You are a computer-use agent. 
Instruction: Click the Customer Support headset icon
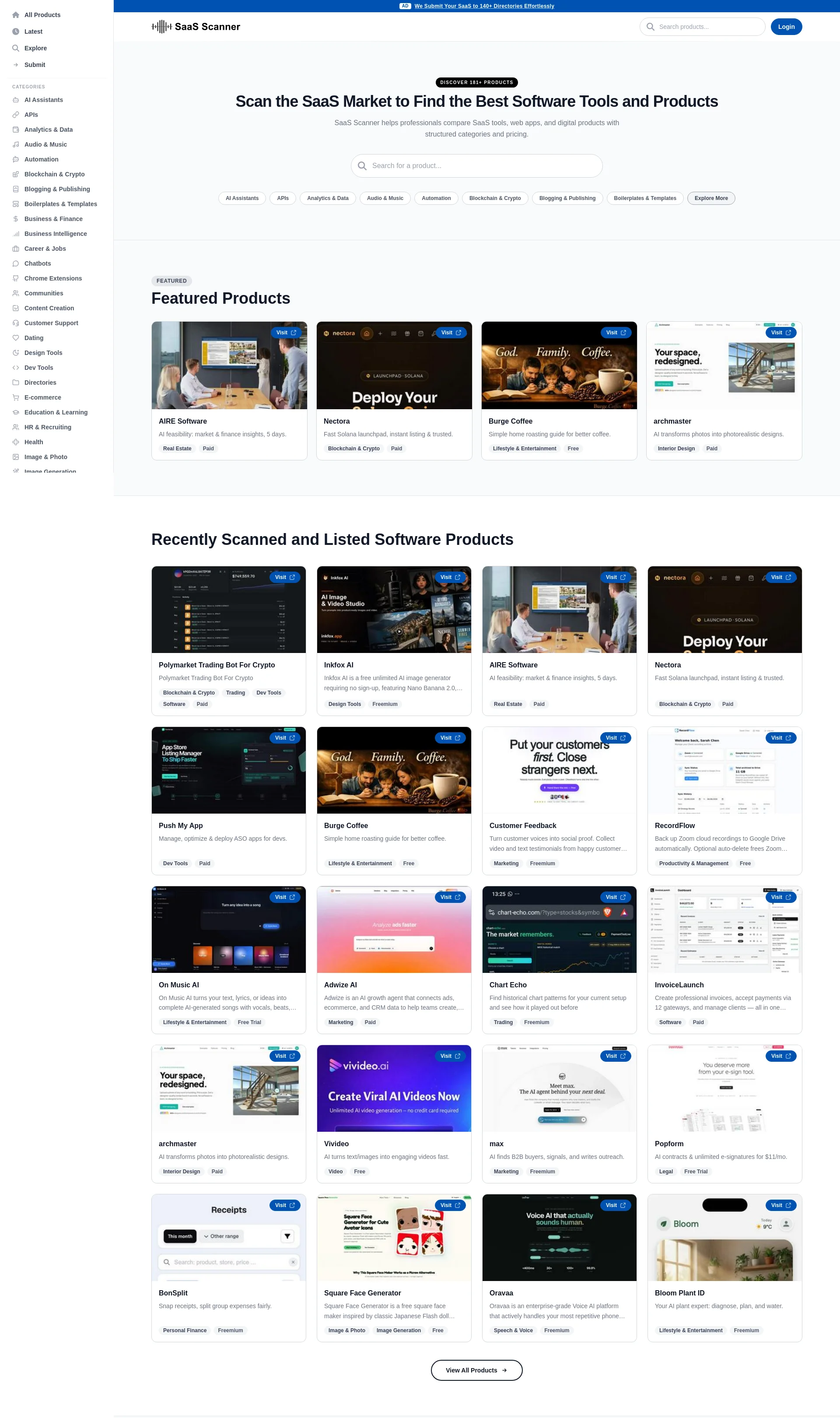pyautogui.click(x=16, y=323)
